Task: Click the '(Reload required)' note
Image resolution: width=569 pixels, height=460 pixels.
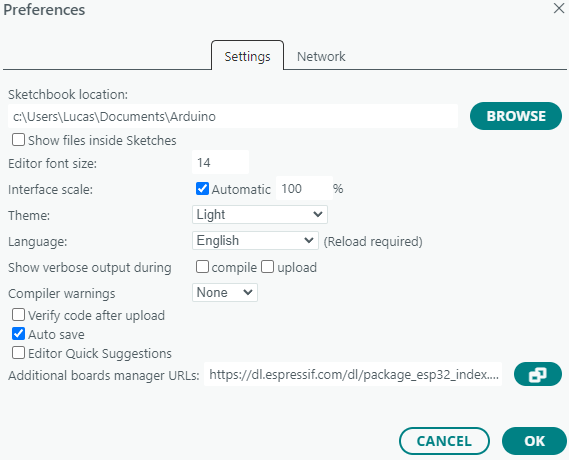Action: pyautogui.click(x=373, y=242)
